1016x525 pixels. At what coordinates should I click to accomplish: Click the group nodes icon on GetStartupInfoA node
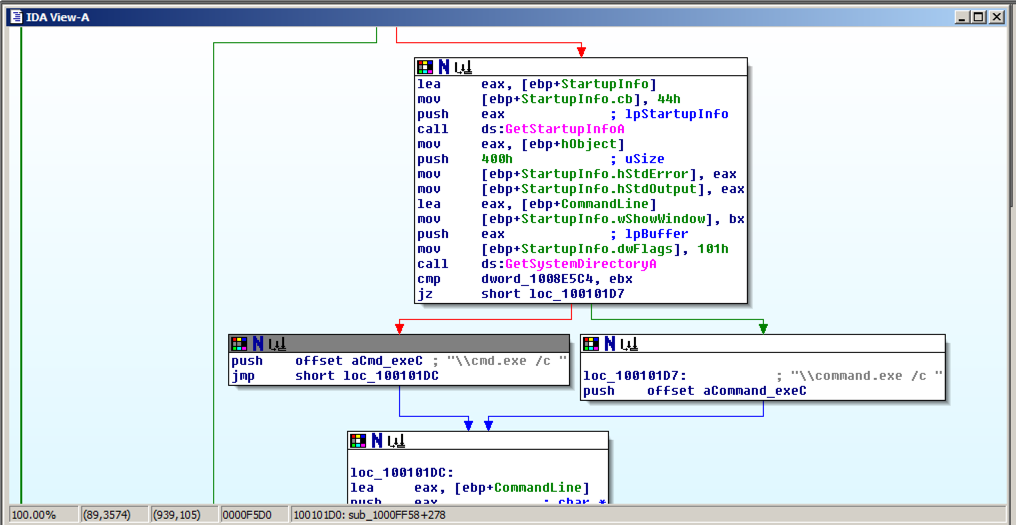463,67
